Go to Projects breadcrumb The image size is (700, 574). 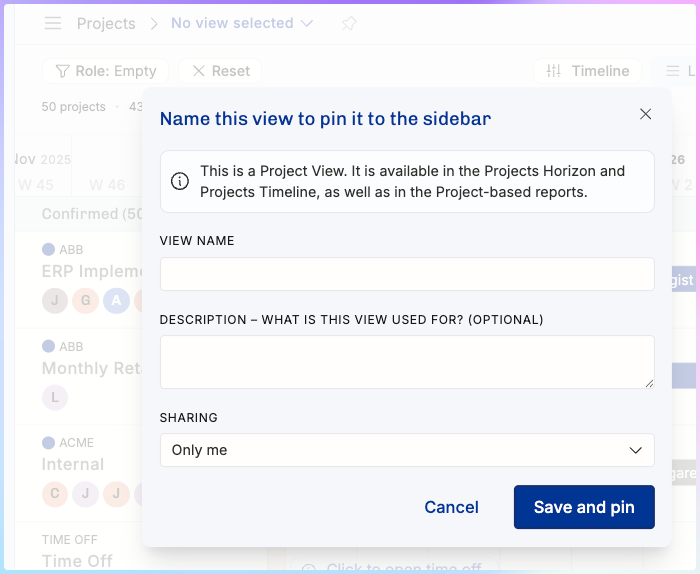(x=106, y=23)
